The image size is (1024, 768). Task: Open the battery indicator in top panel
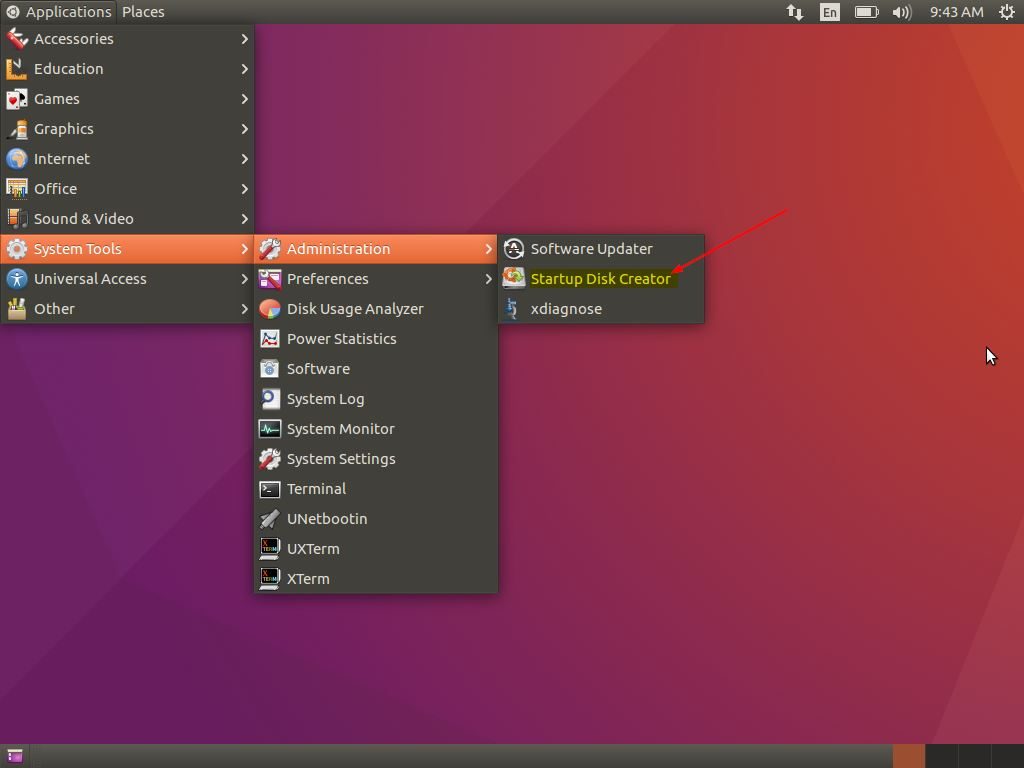(866, 12)
